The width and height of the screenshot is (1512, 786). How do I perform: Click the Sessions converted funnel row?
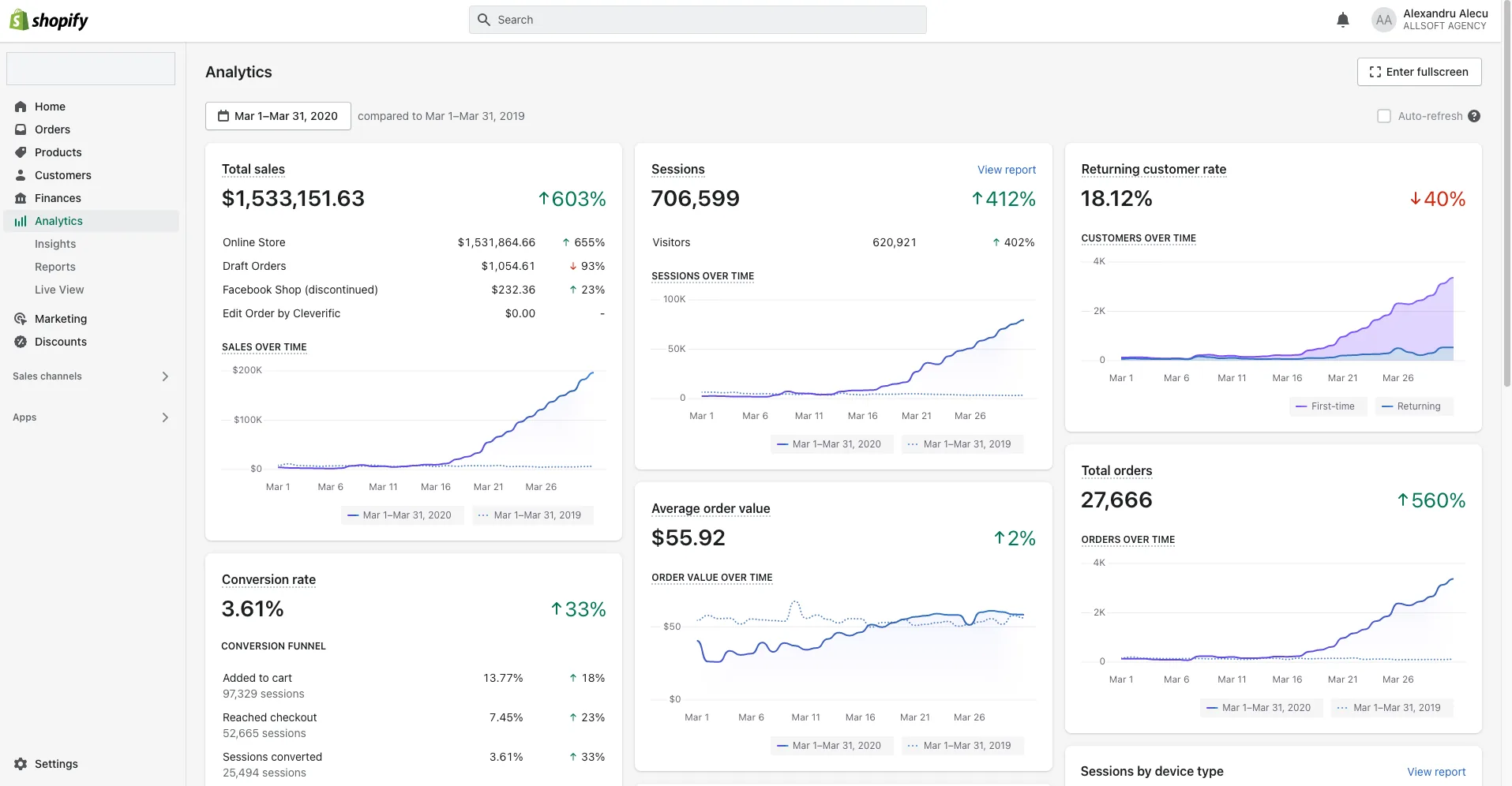[x=414, y=765]
